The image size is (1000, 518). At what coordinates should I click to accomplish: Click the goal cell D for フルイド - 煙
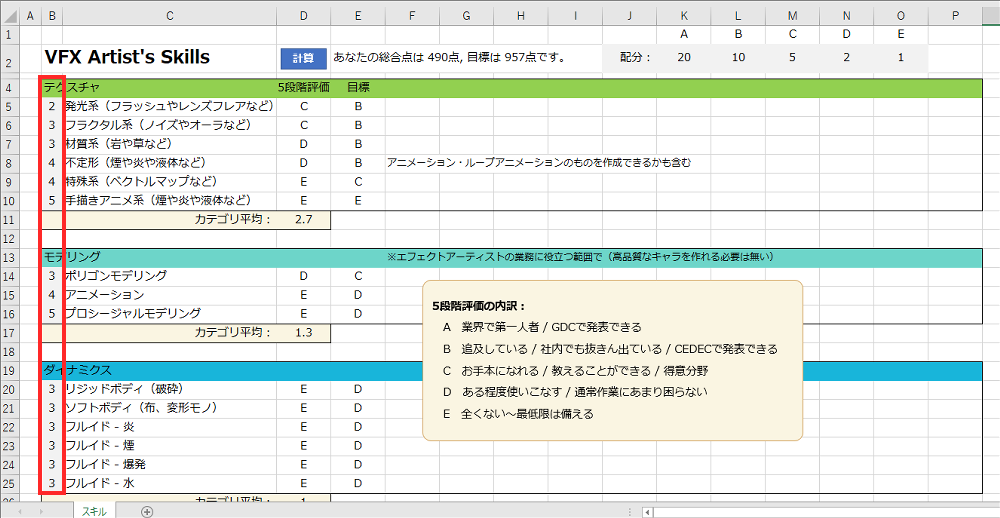pyautogui.click(x=358, y=446)
